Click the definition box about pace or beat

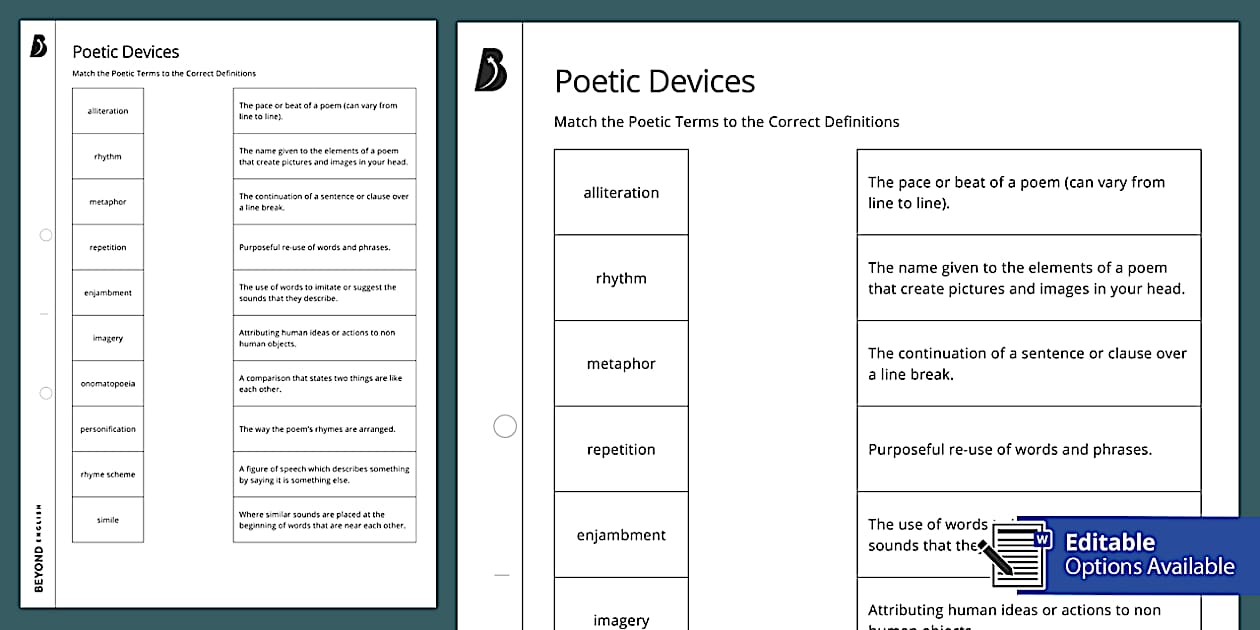click(x=1028, y=191)
